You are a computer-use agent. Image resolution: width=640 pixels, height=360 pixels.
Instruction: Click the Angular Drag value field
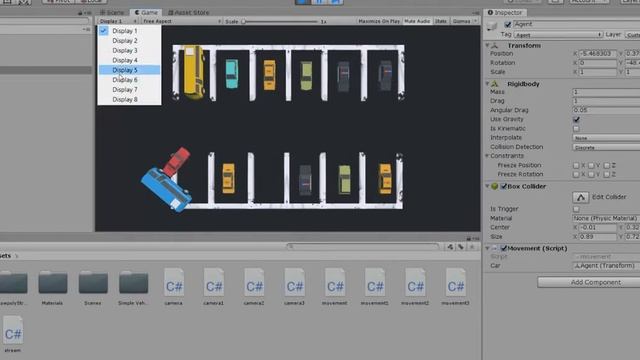point(606,110)
